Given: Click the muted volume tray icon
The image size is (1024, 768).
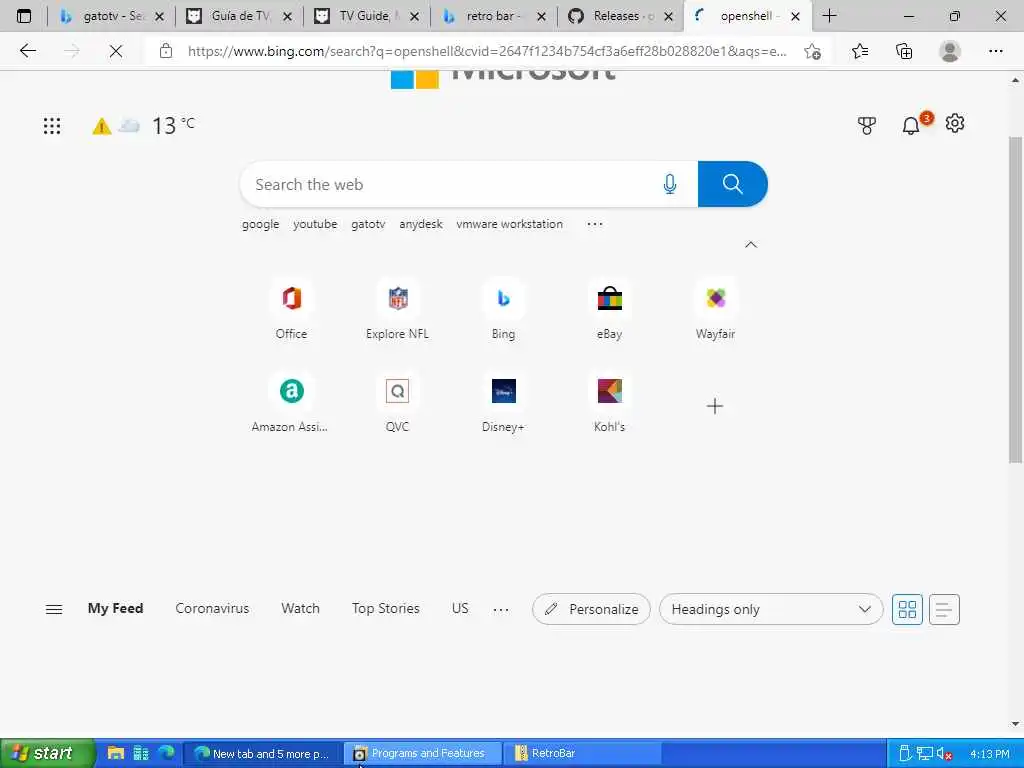Looking at the screenshot, I should pyautogui.click(x=944, y=754).
